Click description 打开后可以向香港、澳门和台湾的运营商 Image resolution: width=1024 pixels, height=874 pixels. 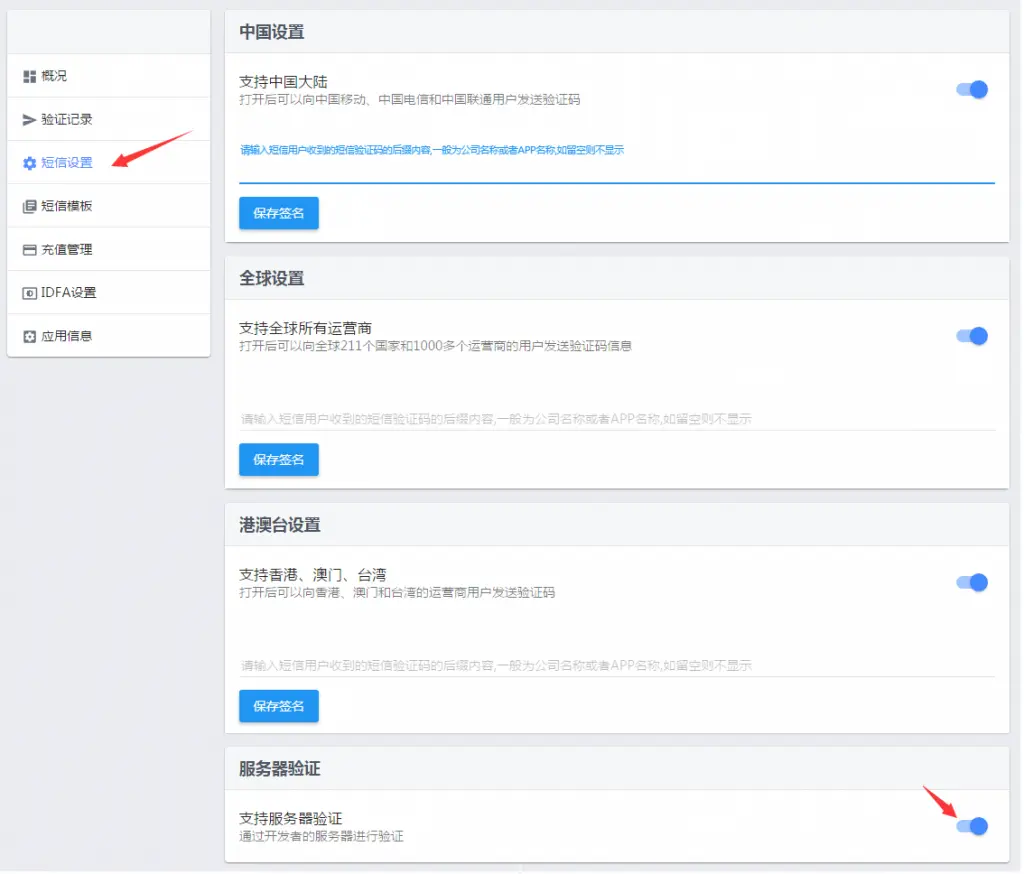(x=397, y=592)
